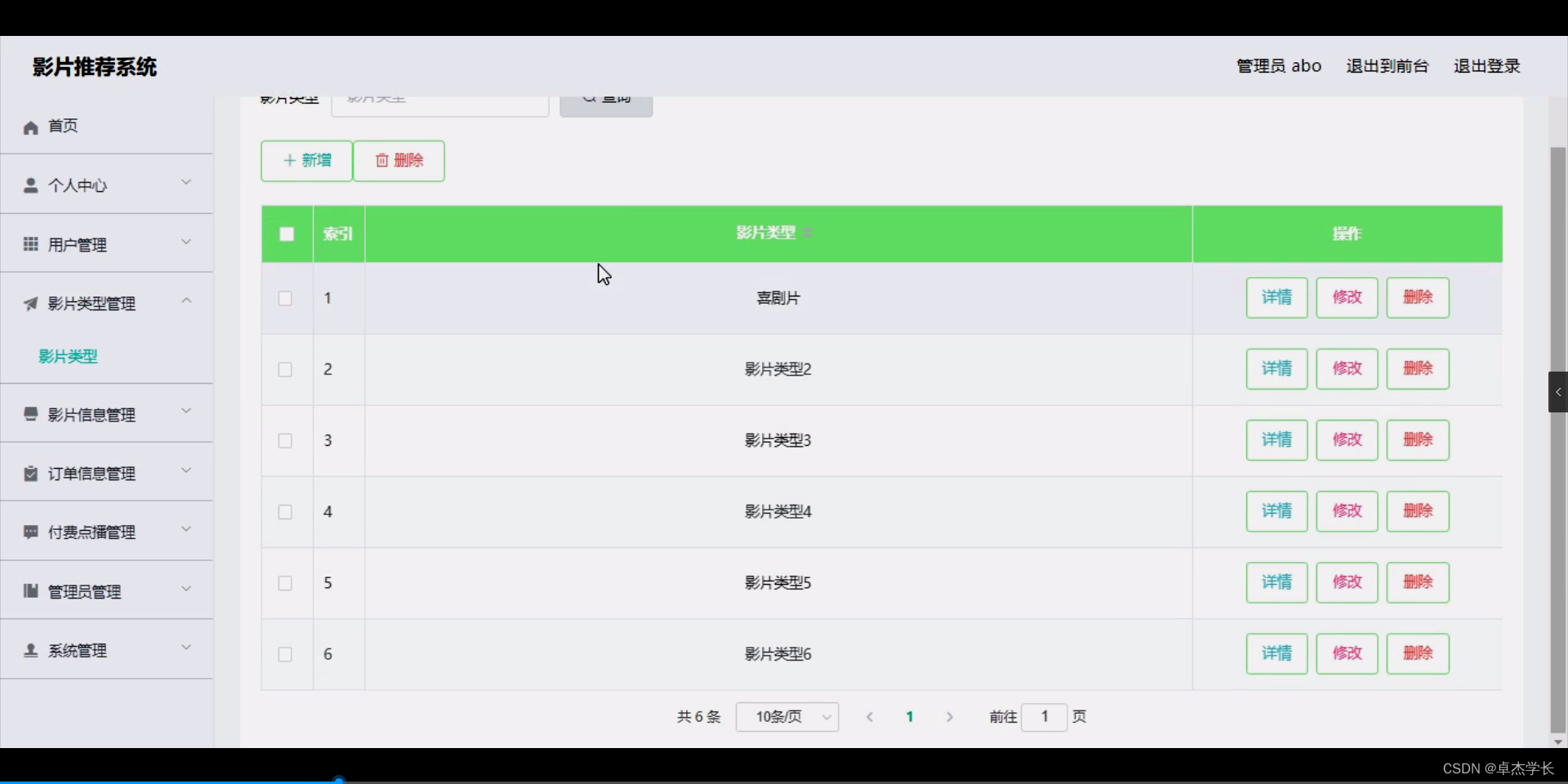Click the 影片信息管理 display icon
Image resolution: width=1568 pixels, height=784 pixels.
point(30,414)
